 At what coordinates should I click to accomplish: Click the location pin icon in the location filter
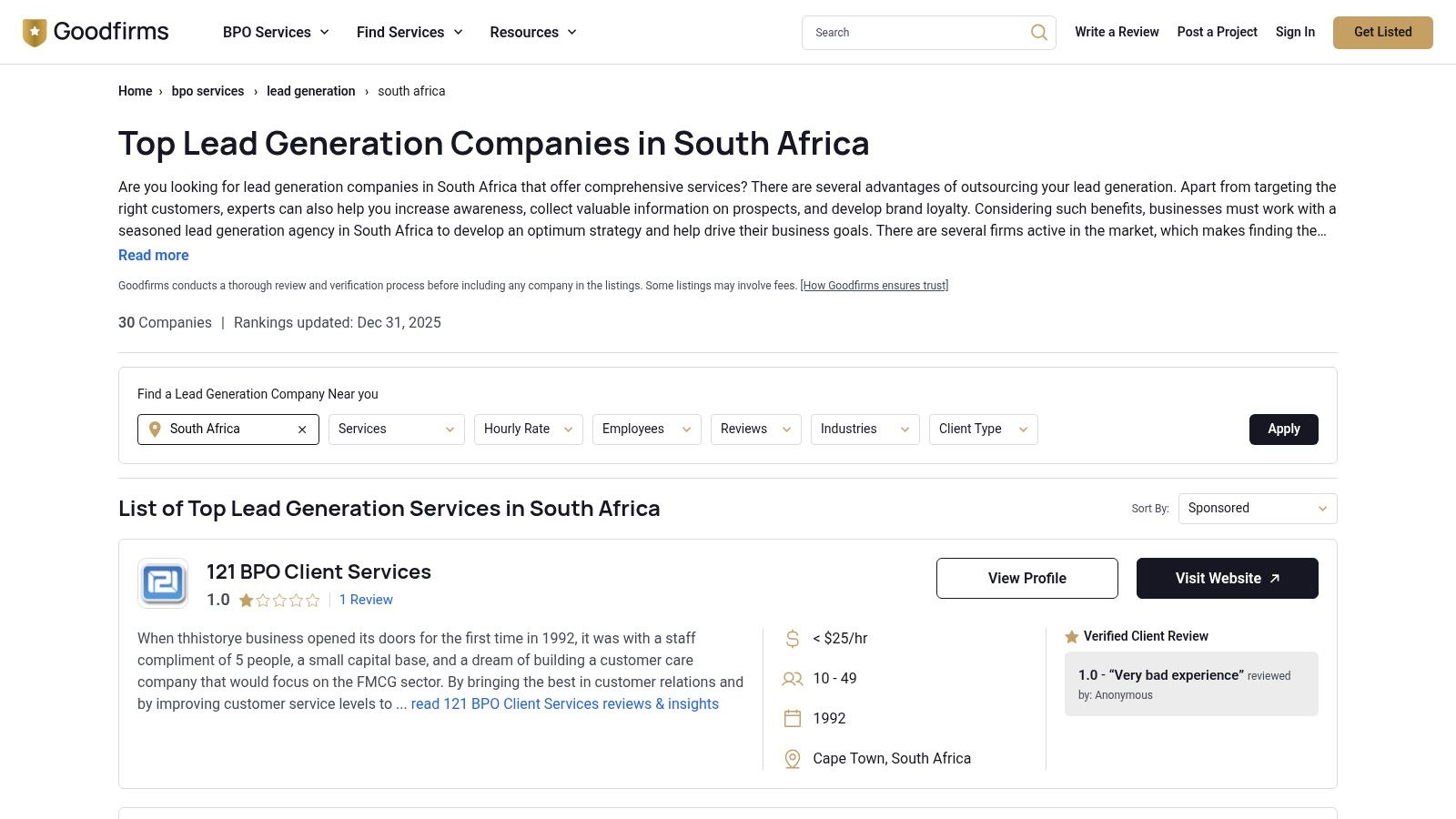(x=155, y=429)
